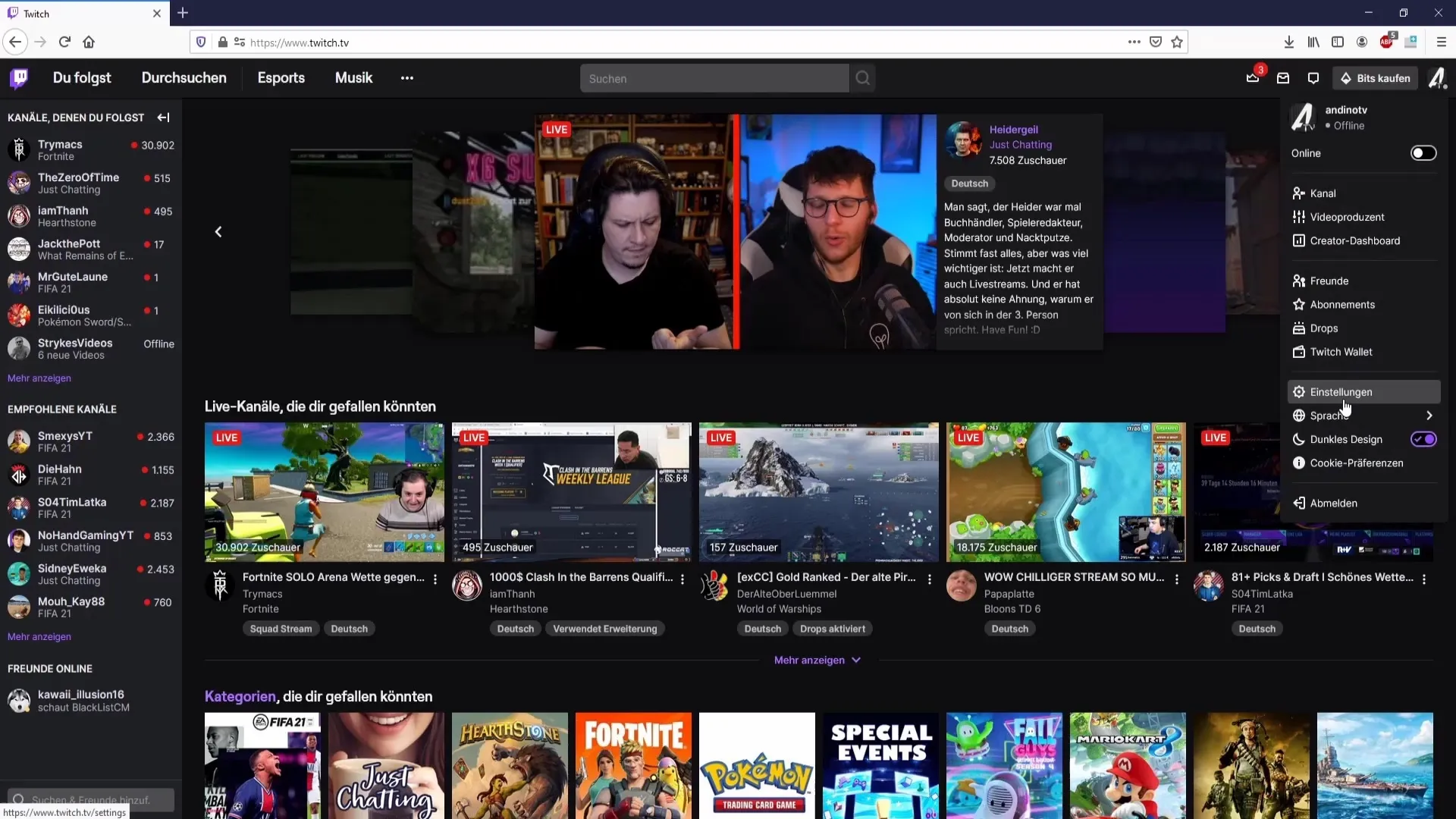Open SmexysYT in recommended channels

pyautogui.click(x=91, y=441)
